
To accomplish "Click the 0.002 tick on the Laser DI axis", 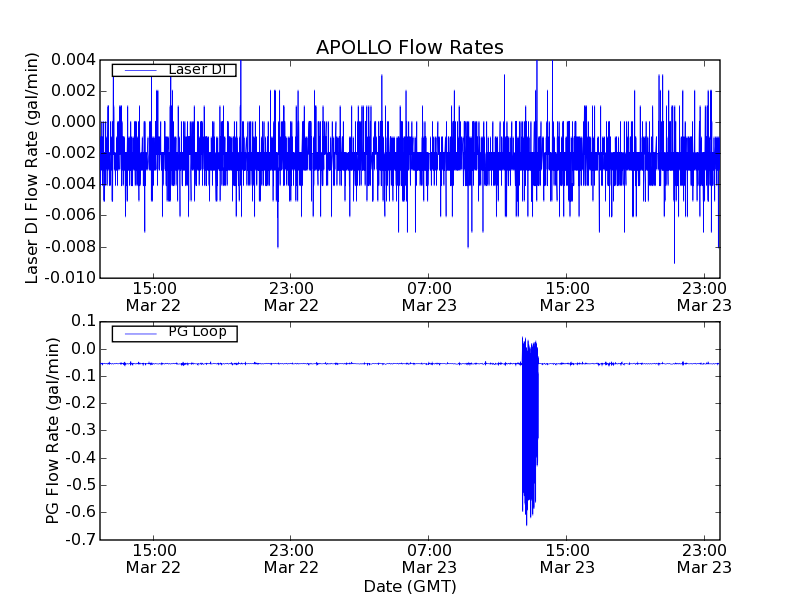I will pyautogui.click(x=73, y=91).
